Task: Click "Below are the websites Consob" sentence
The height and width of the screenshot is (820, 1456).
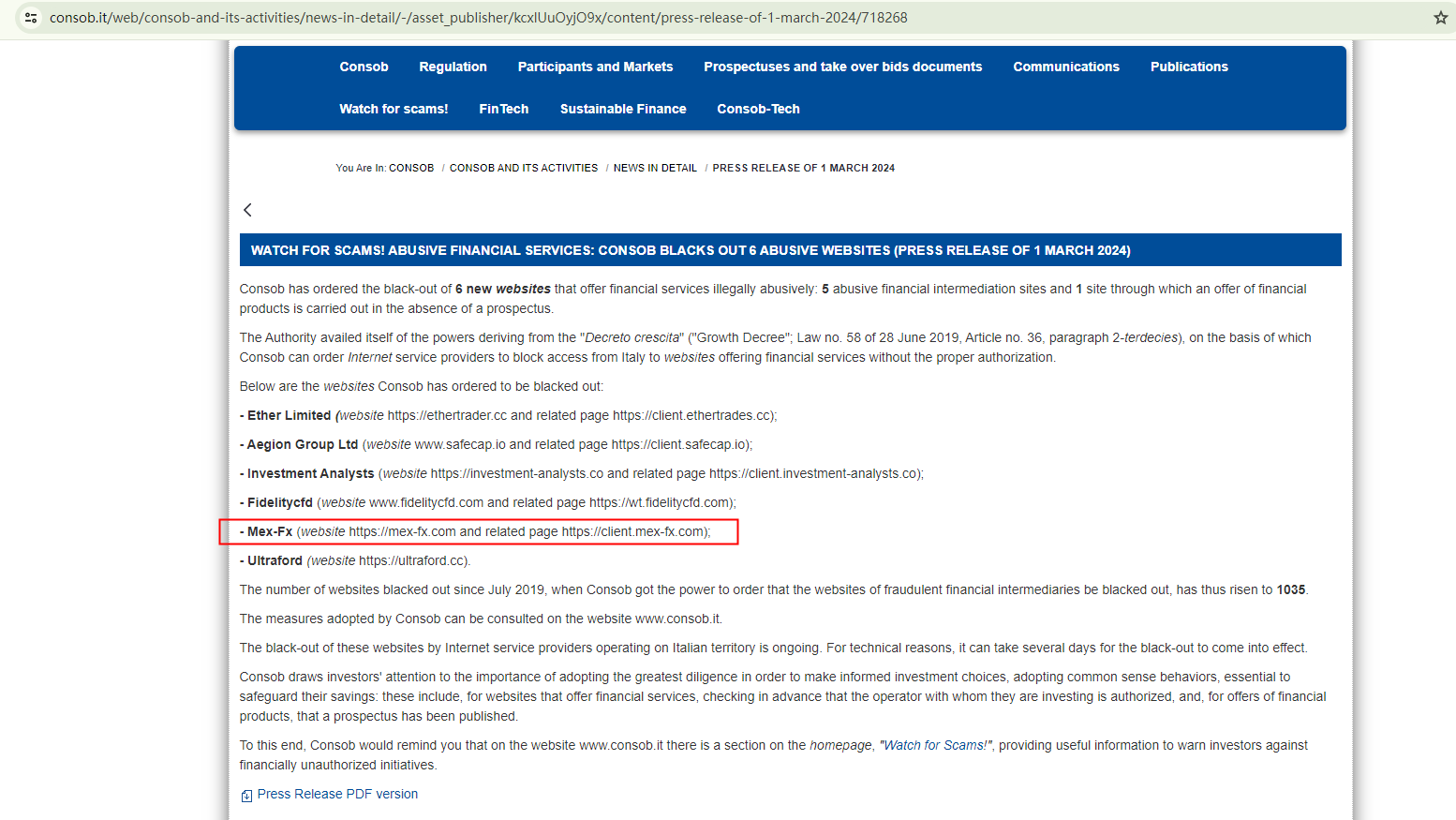Action: 422,386
